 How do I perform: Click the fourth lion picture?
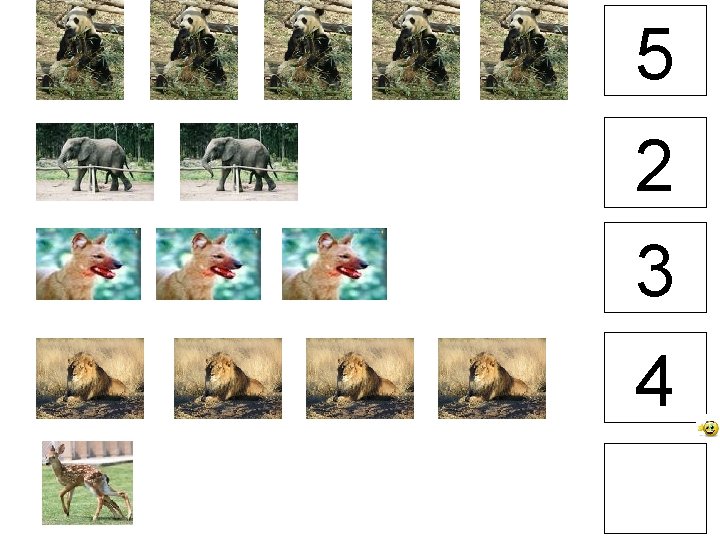click(x=492, y=378)
